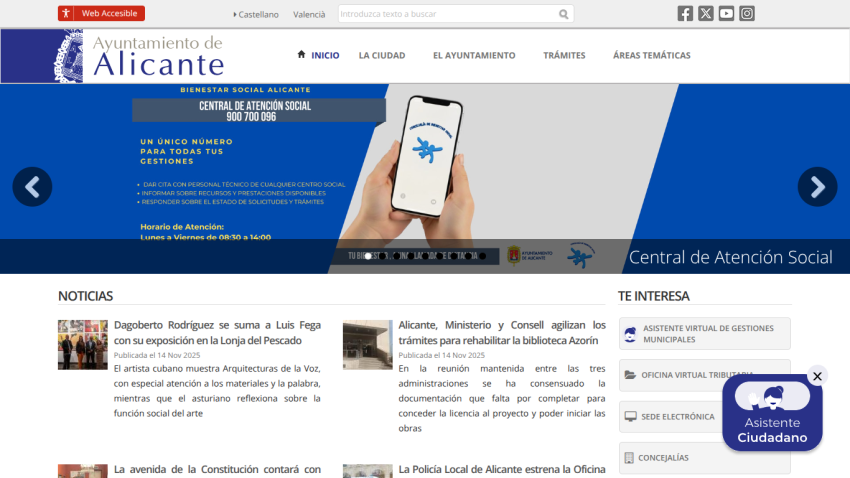The width and height of the screenshot is (850, 478).
Task: Click the search magnifier icon
Action: (564, 14)
